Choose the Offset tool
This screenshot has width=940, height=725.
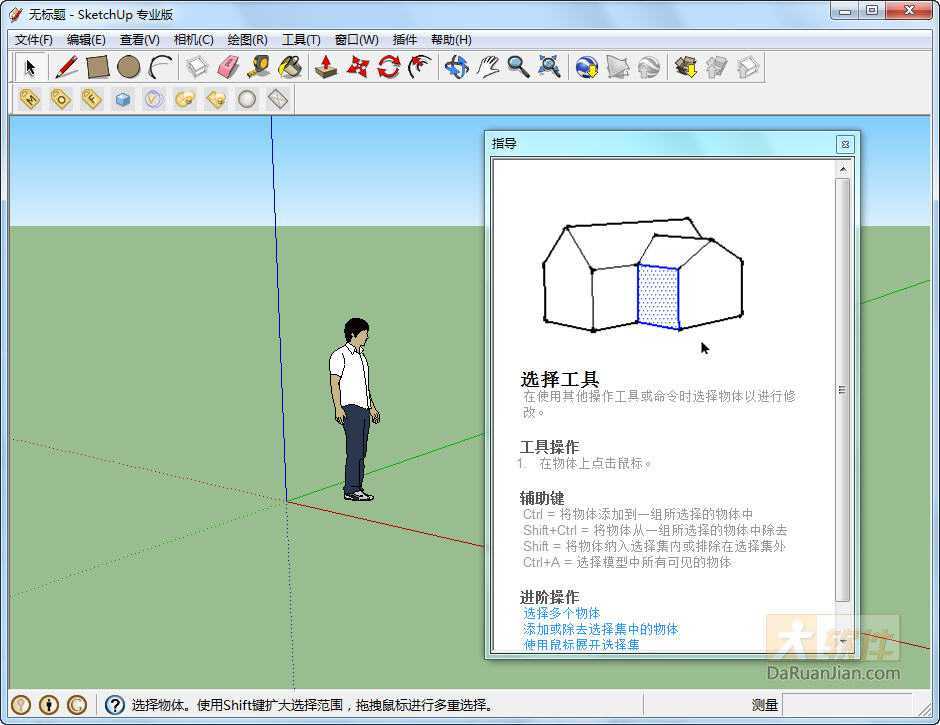tap(420, 67)
